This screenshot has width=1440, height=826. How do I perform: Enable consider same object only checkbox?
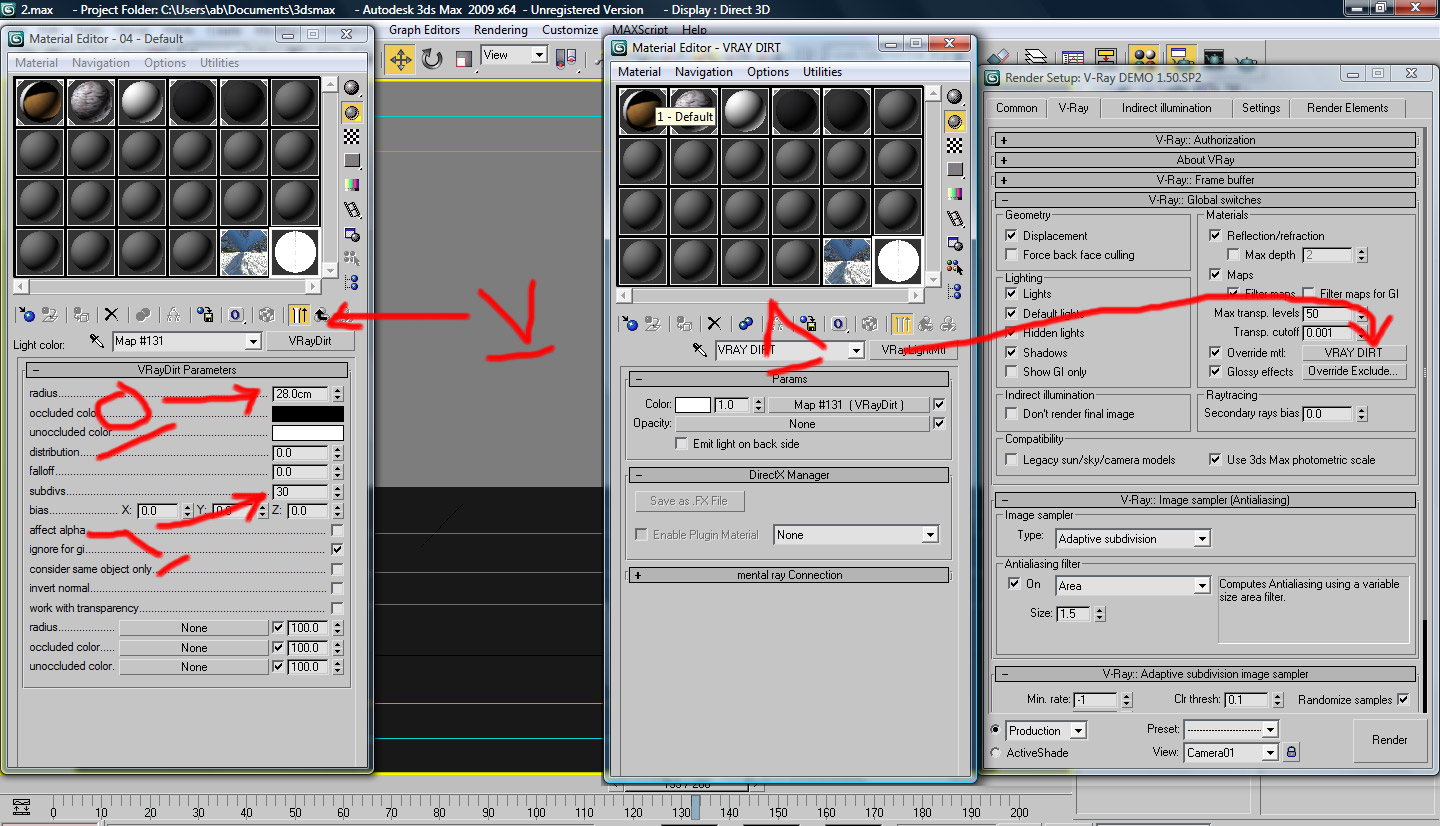coord(337,569)
